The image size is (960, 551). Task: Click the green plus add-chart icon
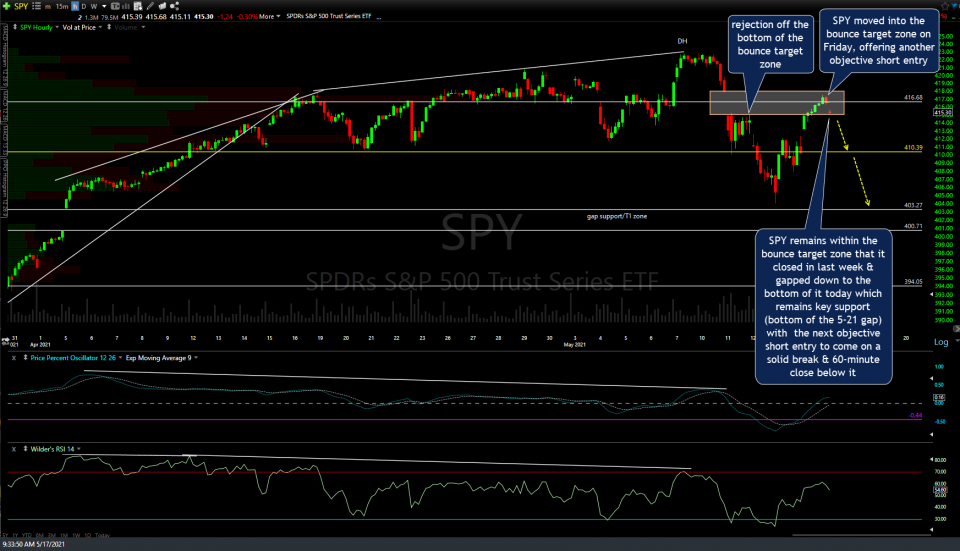pos(6,6)
